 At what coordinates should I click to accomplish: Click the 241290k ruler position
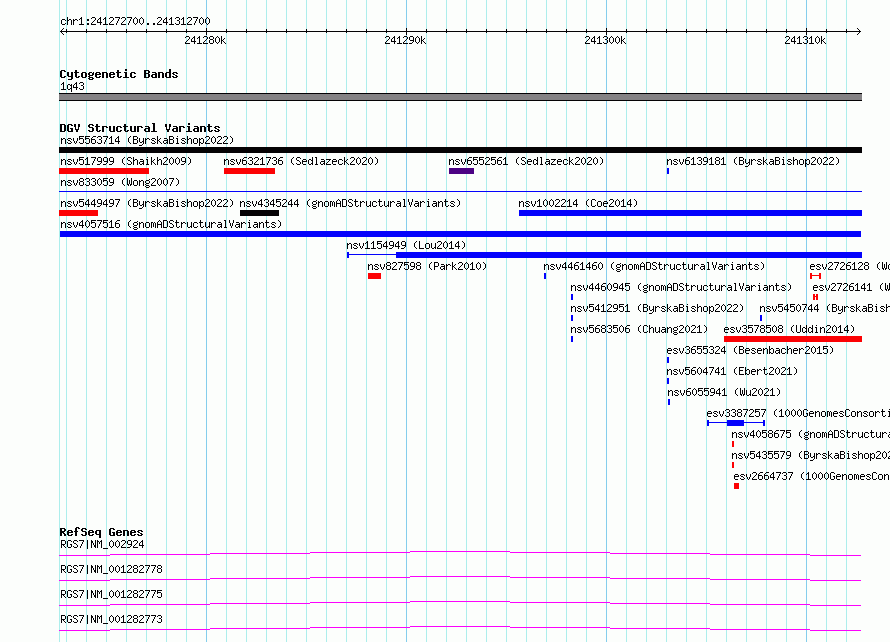405,40
